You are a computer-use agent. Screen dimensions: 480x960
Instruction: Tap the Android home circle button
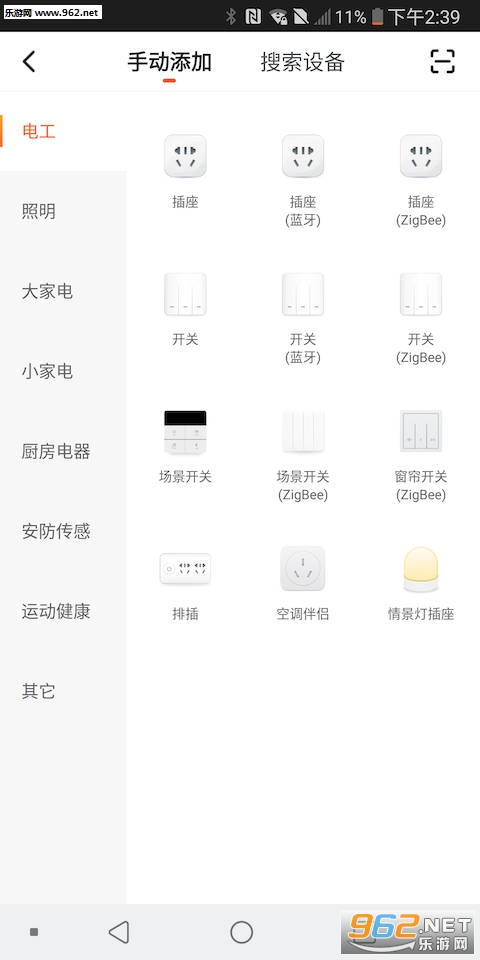(241, 932)
